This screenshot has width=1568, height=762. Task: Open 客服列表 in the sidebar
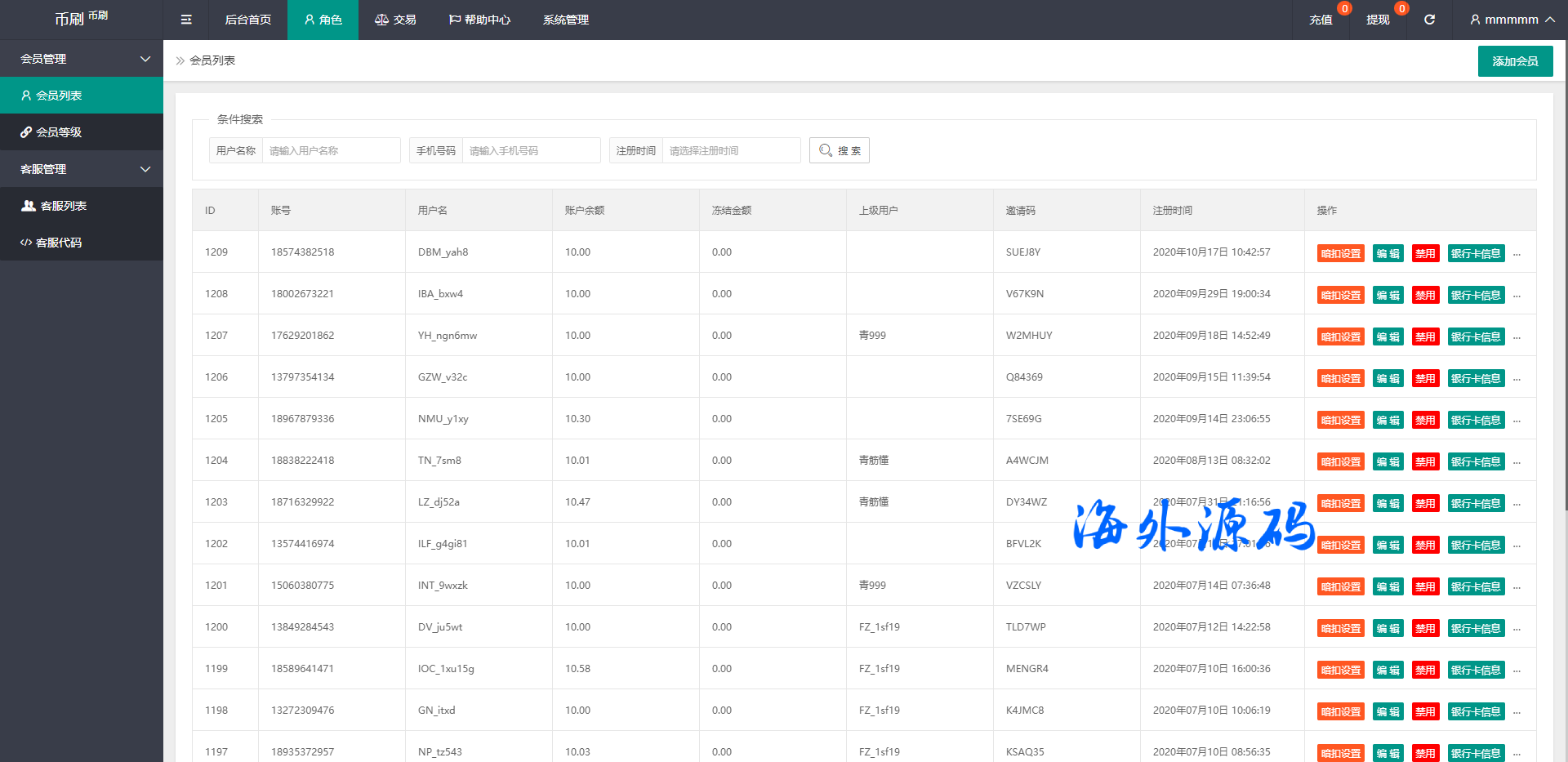click(63, 206)
